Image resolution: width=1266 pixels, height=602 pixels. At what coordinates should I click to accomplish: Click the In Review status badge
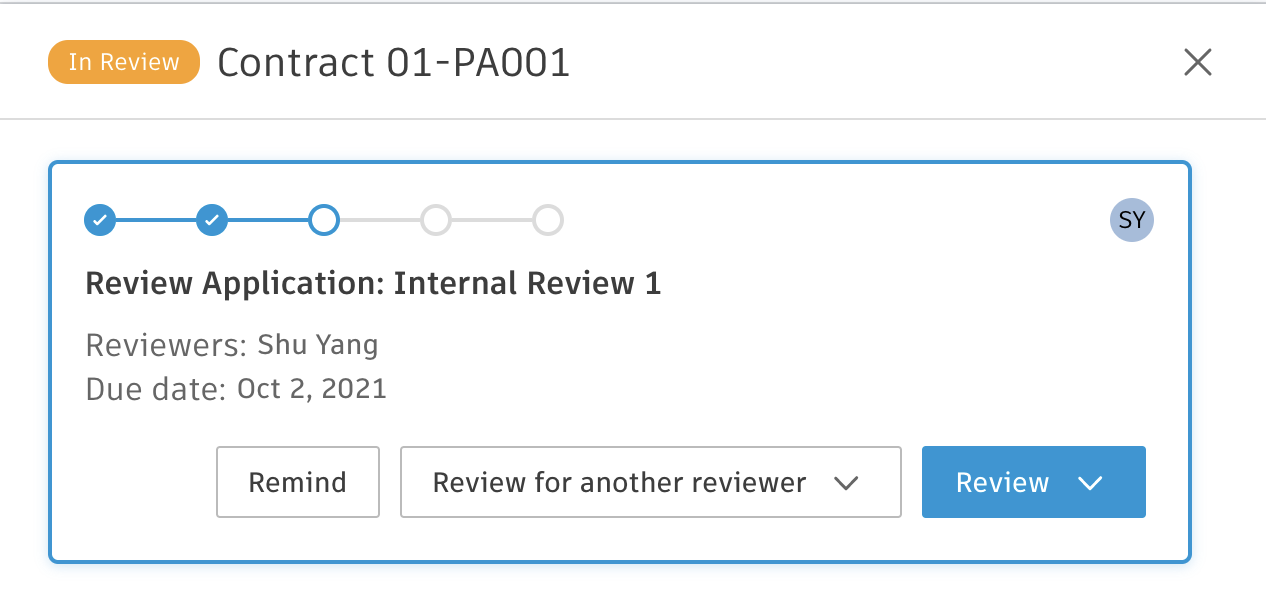124,62
